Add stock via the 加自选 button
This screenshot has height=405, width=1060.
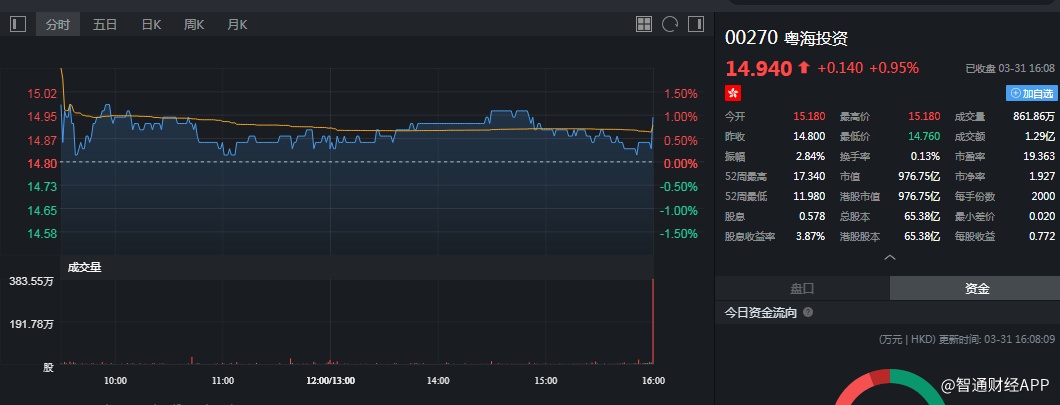(x=1031, y=93)
